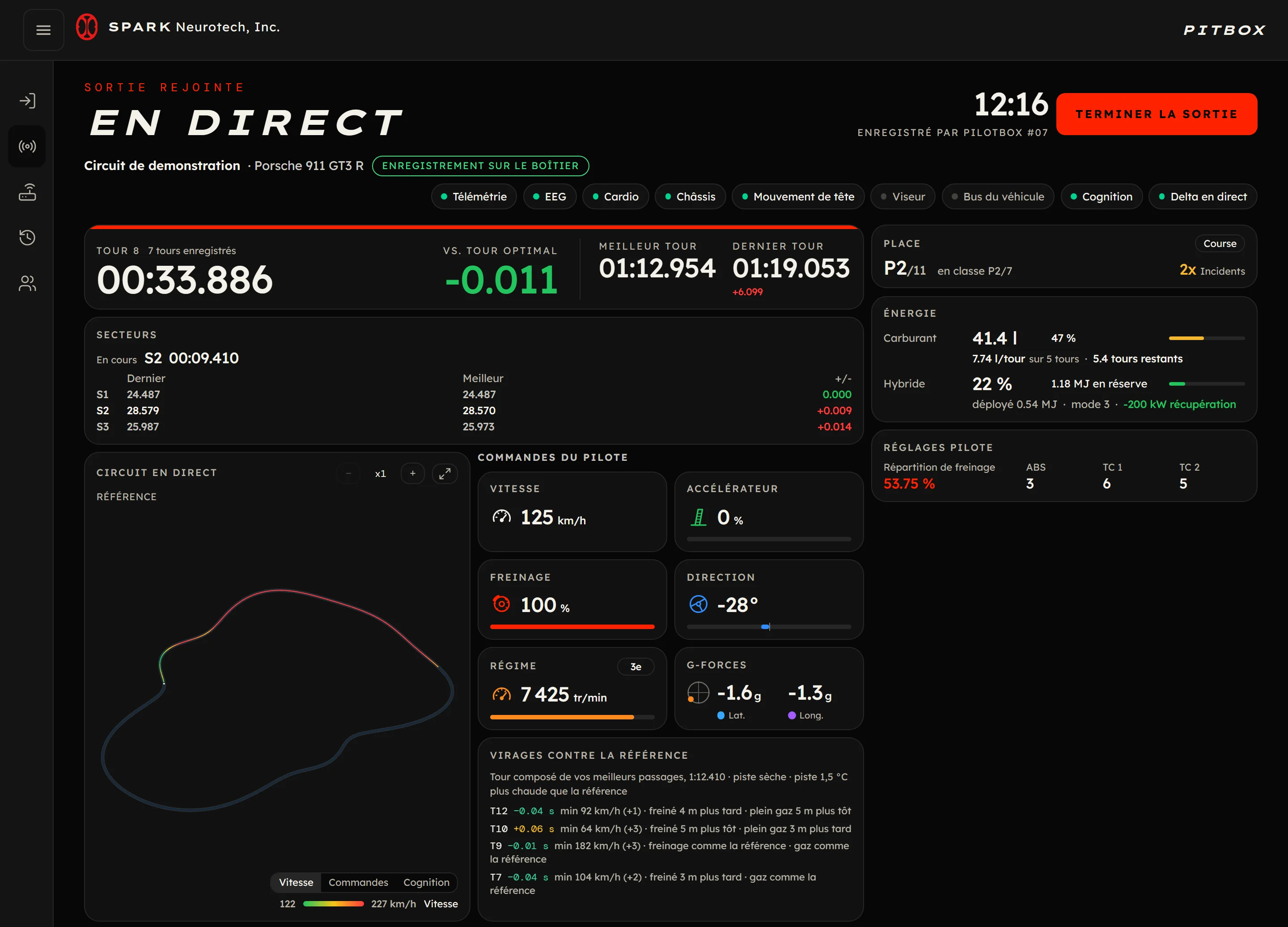Zoom out the live circuit map
The height and width of the screenshot is (927, 1288).
[x=349, y=473]
